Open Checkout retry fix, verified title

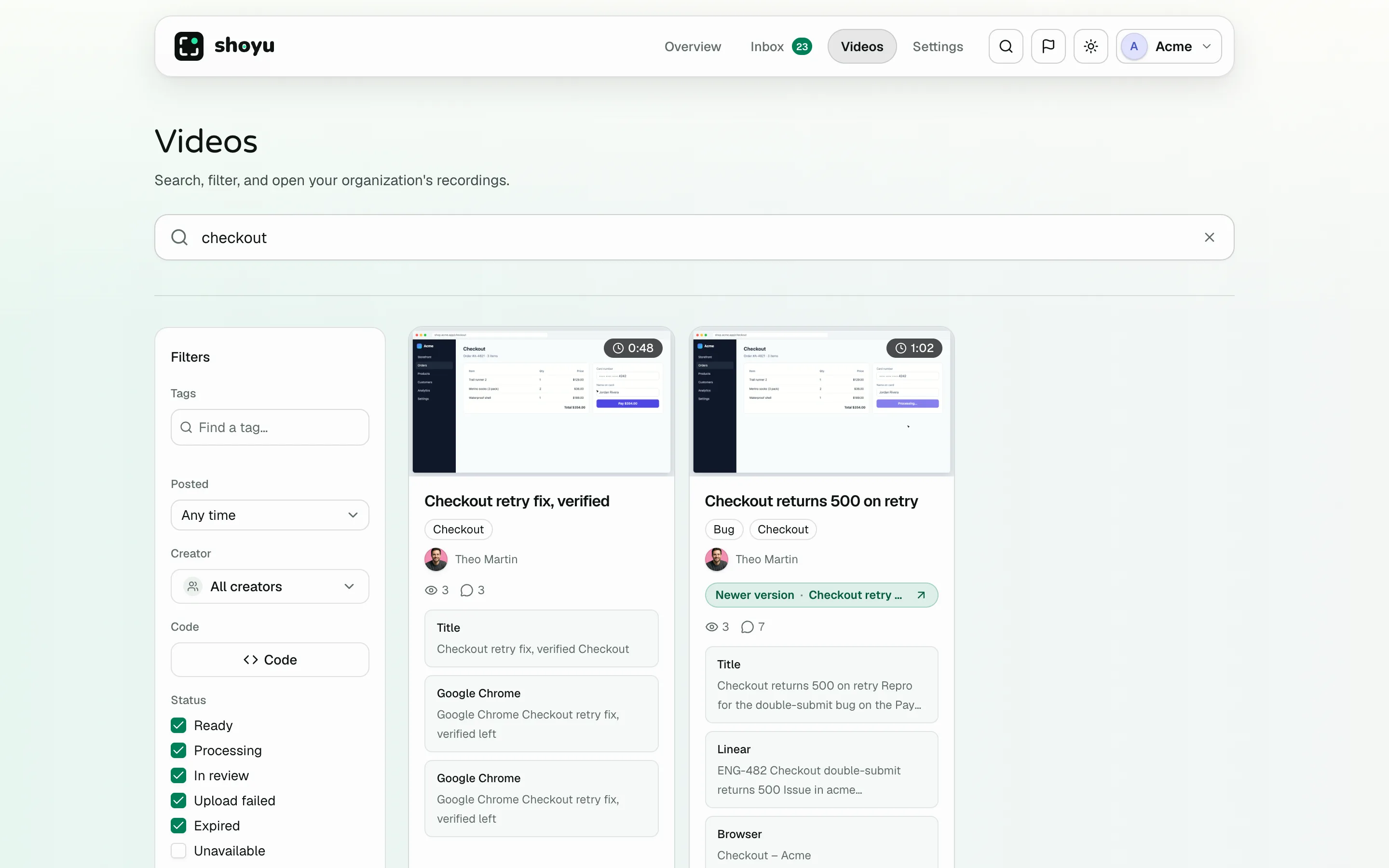pos(517,501)
